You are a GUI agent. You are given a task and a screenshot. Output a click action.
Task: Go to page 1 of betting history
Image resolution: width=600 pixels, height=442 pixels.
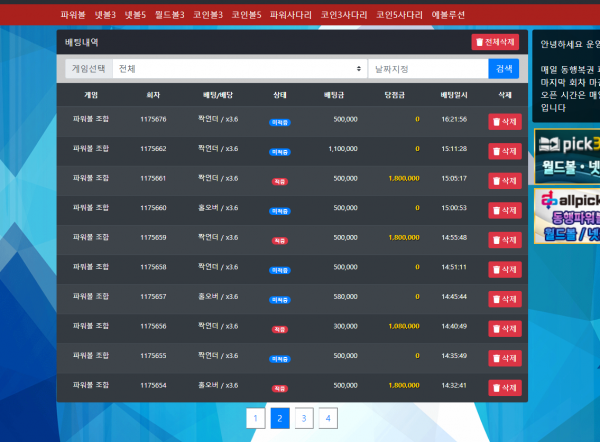coord(255,418)
